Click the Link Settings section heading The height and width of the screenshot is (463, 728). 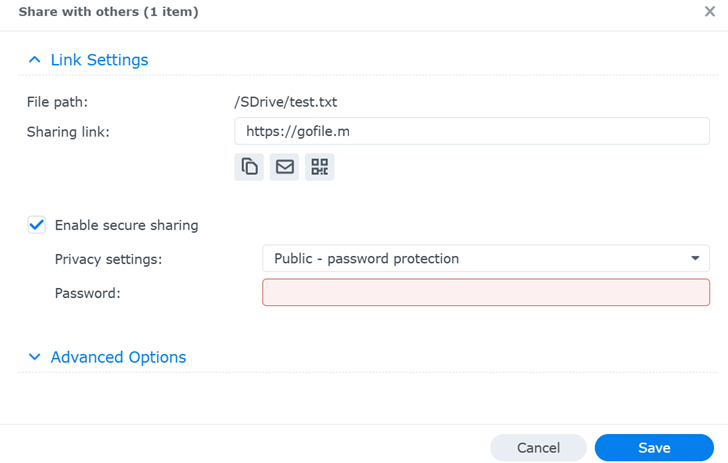99,60
